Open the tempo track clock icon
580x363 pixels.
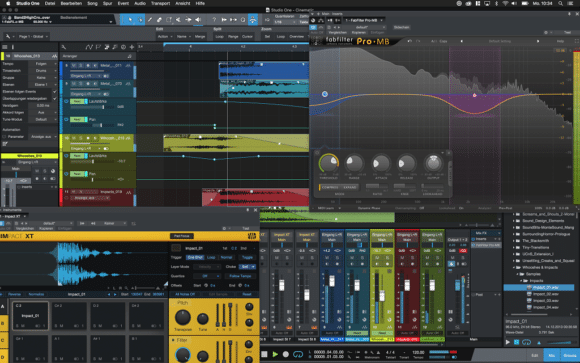[x=123, y=47]
